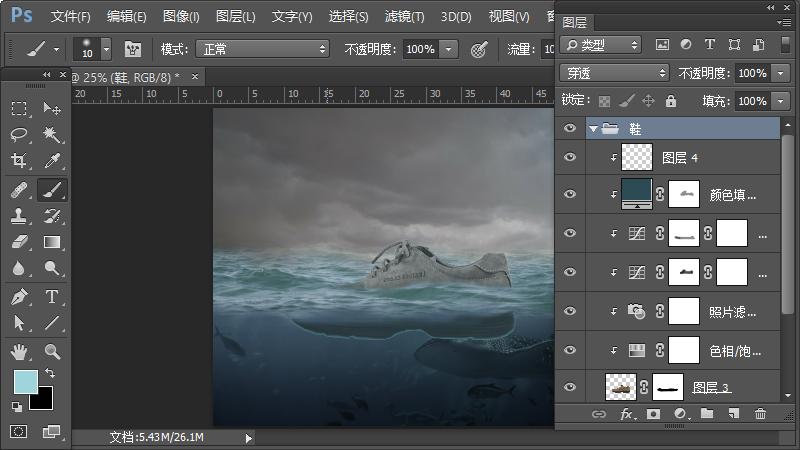Open tool preset picker arrow
The image size is (800, 450).
57,50
